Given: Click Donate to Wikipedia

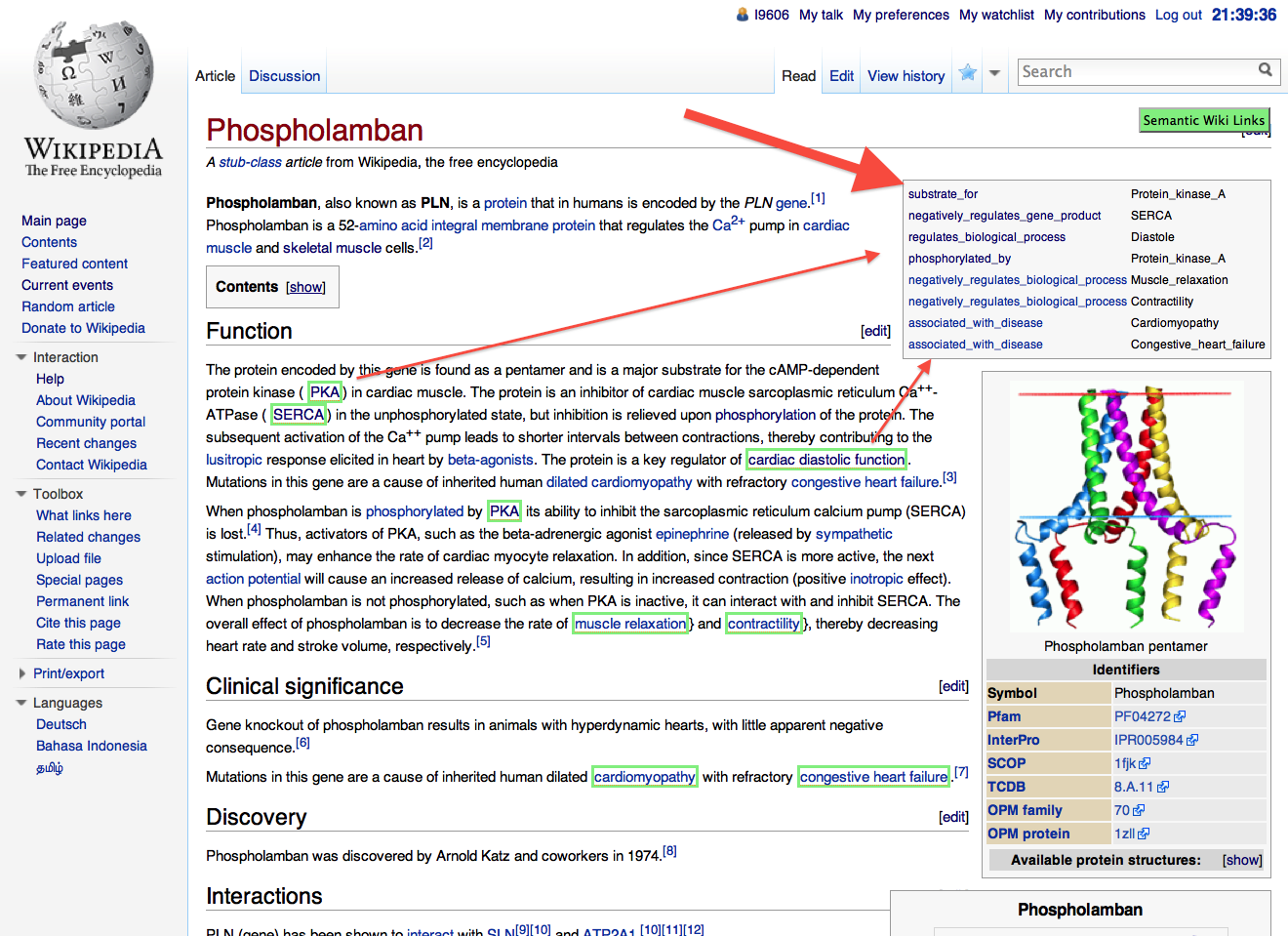Looking at the screenshot, I should point(83,328).
